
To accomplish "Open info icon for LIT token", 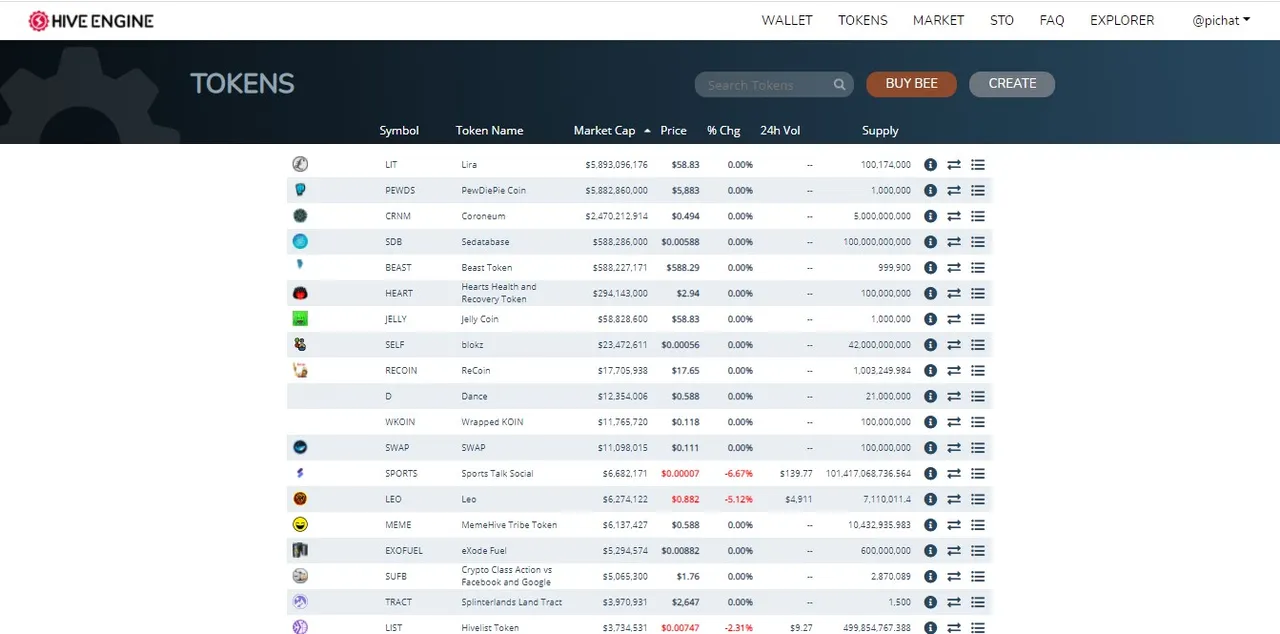I will 930,164.
